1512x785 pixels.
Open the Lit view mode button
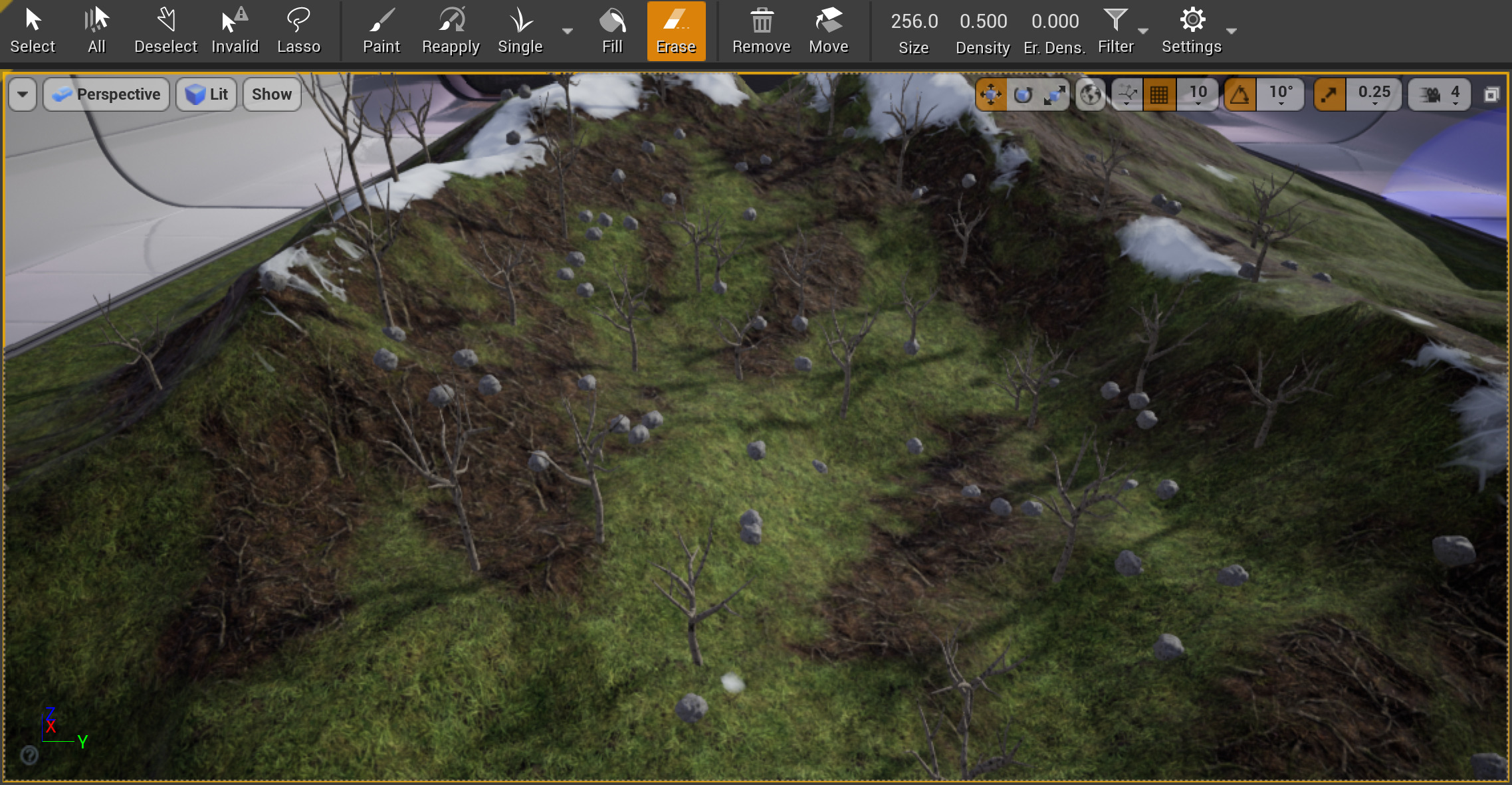pos(207,94)
